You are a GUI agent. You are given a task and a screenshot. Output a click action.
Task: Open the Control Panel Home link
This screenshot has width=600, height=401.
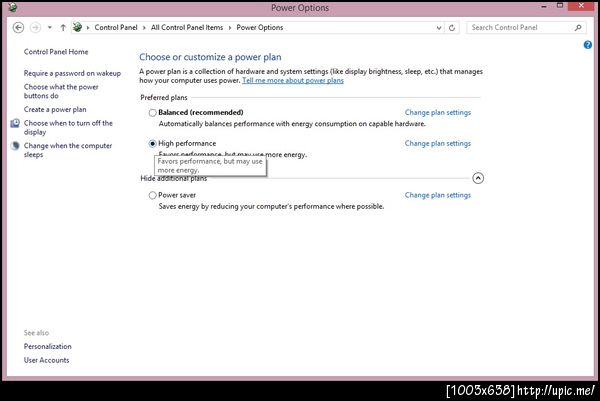tap(56, 52)
